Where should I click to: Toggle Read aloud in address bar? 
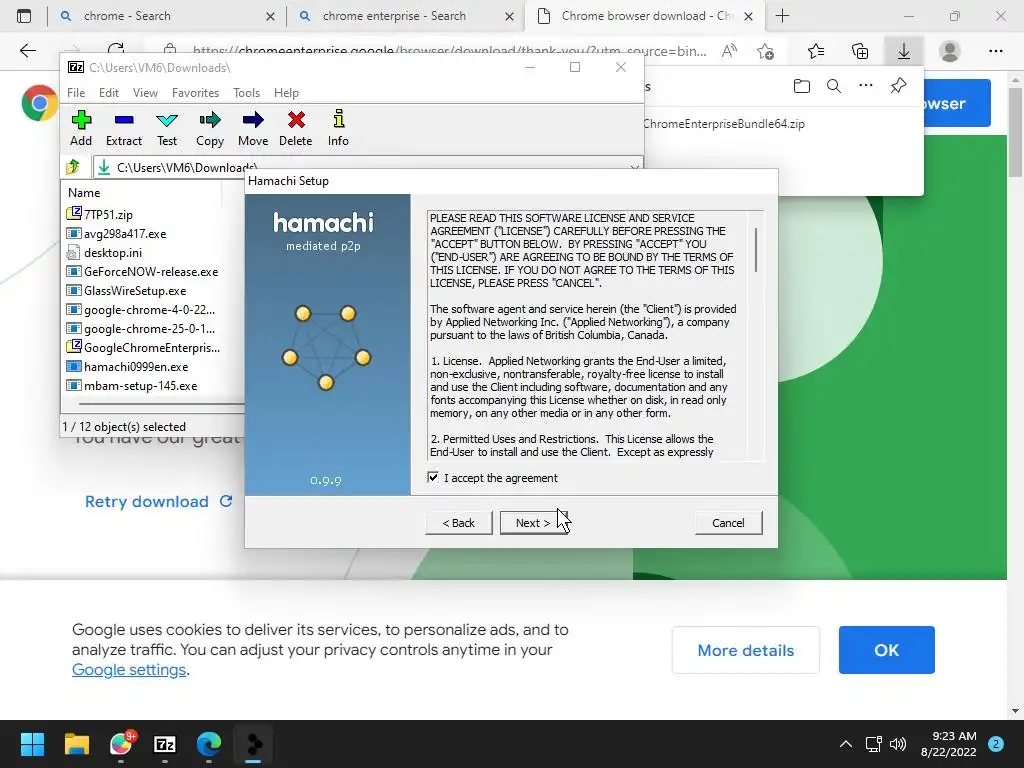[729, 51]
